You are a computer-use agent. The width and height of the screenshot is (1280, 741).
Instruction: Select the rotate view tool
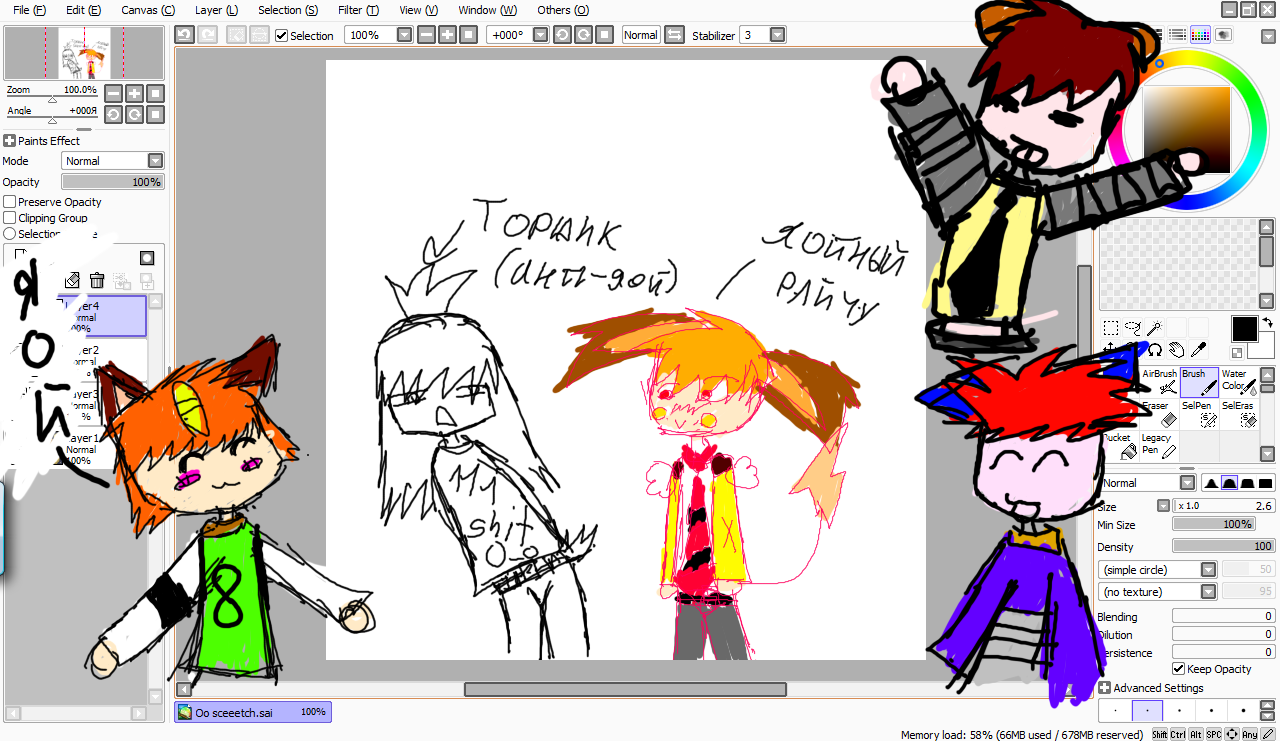[x=1154, y=350]
